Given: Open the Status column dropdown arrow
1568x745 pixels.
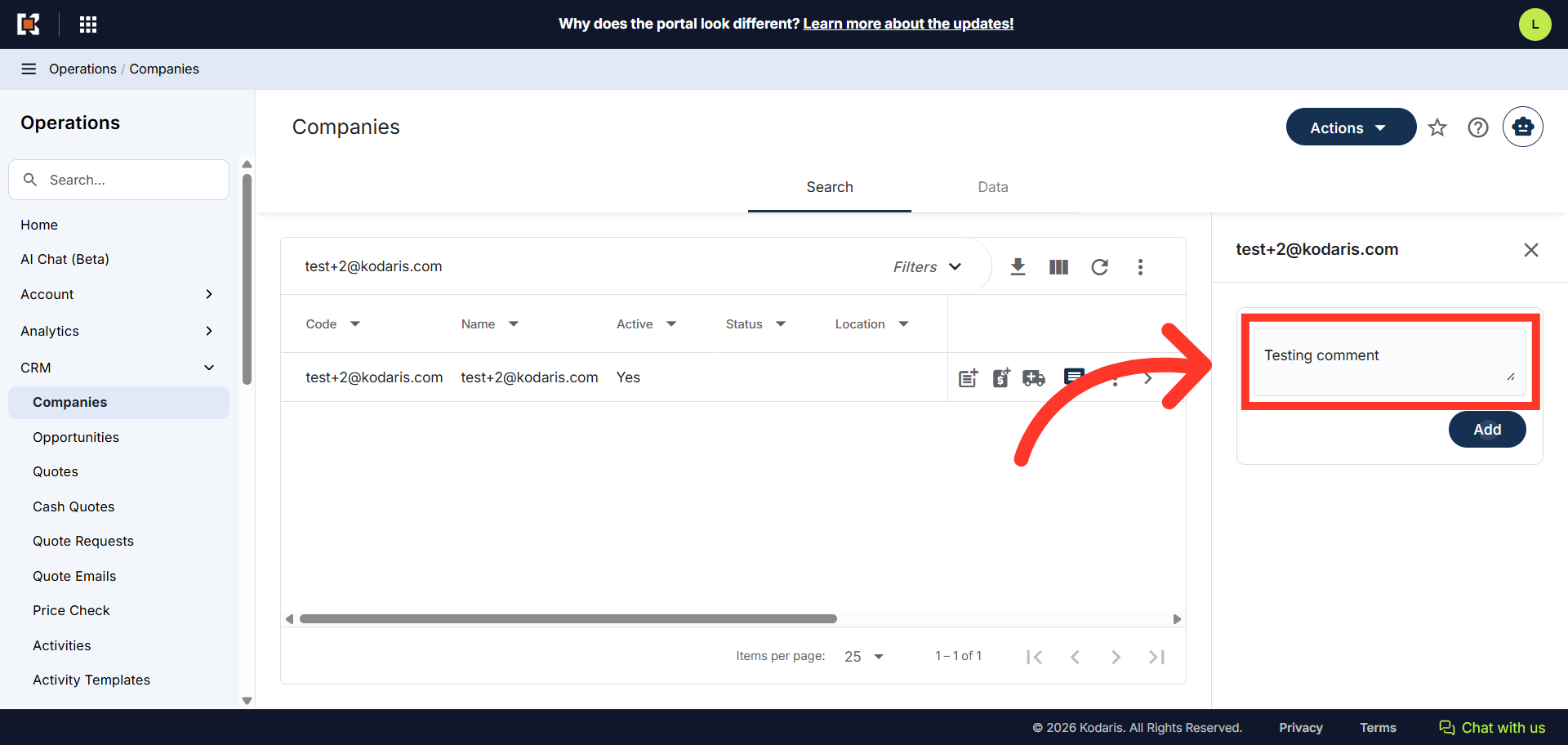Looking at the screenshot, I should click(x=781, y=324).
